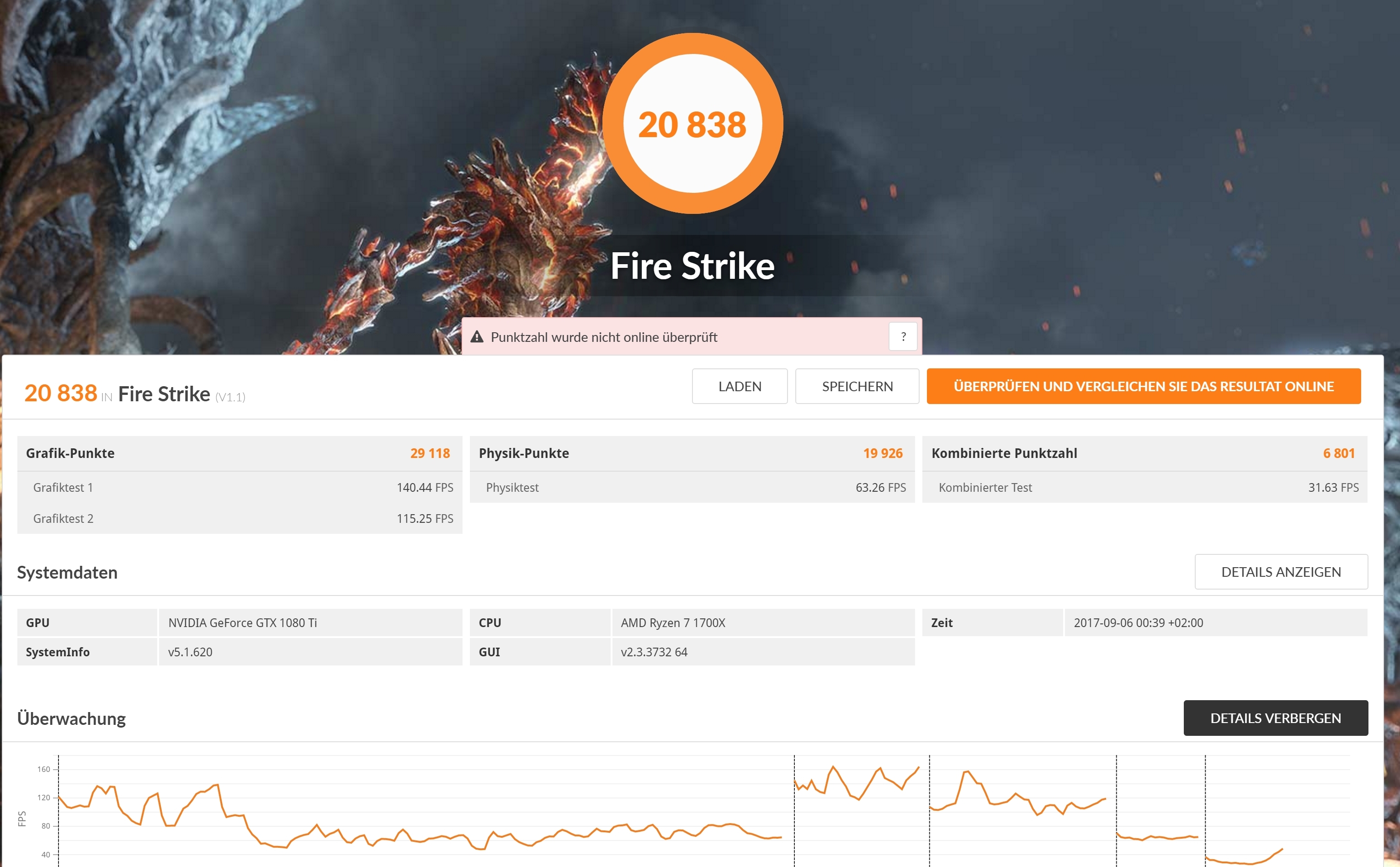
Task: Click the orange score circle 20 838
Action: [692, 124]
